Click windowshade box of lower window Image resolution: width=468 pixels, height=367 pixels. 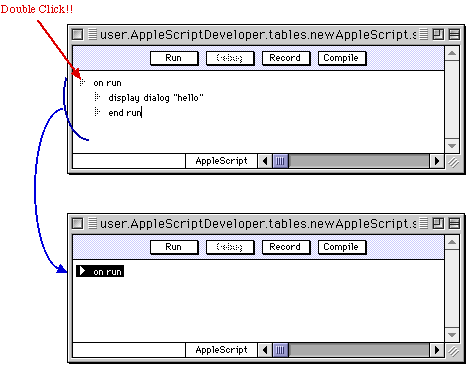(x=454, y=223)
